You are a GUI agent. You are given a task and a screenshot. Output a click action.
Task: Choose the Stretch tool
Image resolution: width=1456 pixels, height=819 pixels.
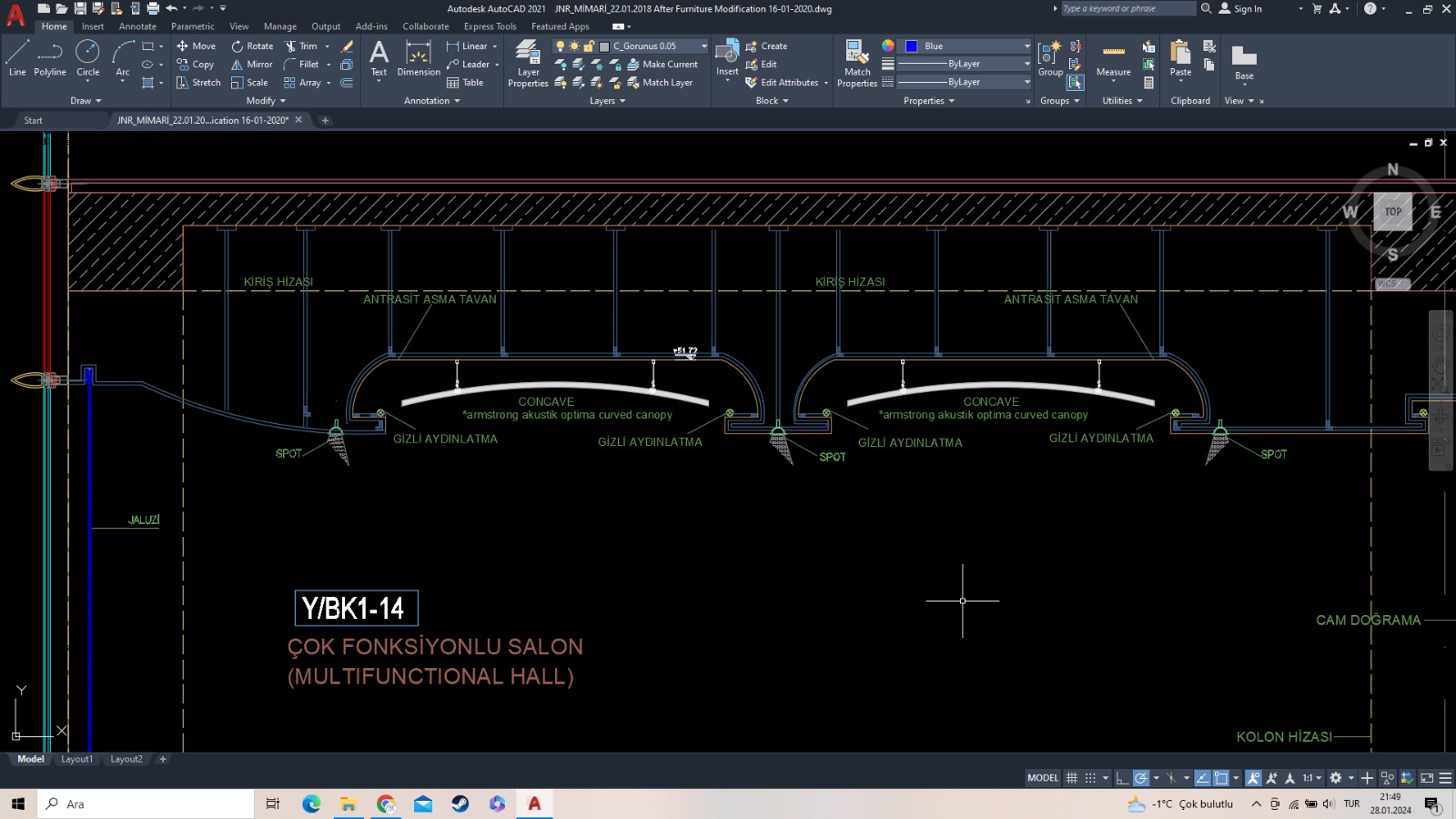pyautogui.click(x=198, y=83)
